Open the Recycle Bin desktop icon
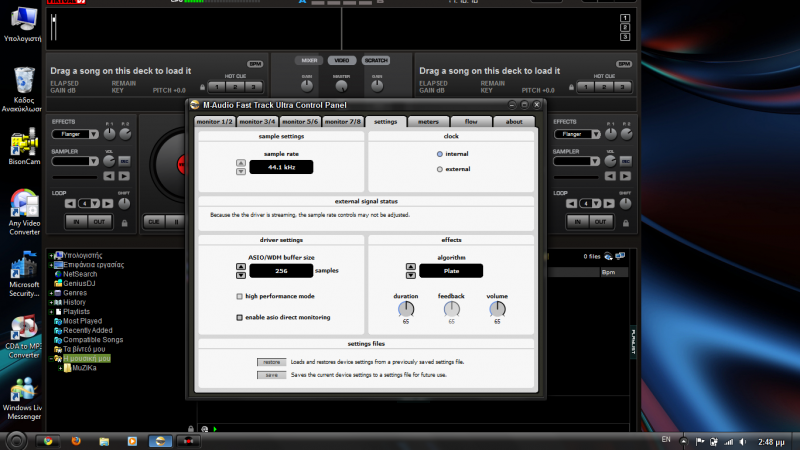The width and height of the screenshot is (800, 450). pos(23,89)
